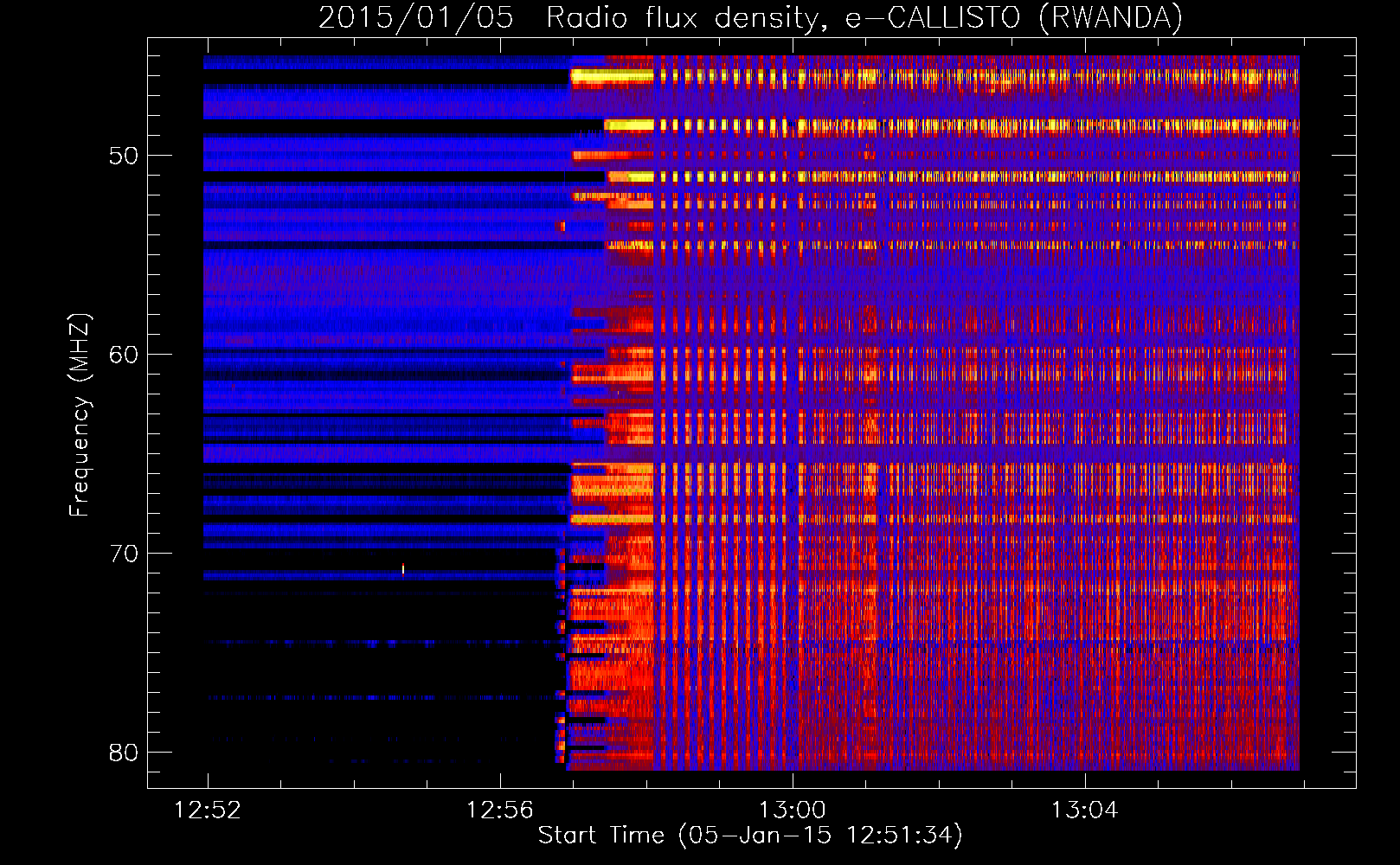Click the '(RWANDA)' station name in title

[x=1110, y=18]
